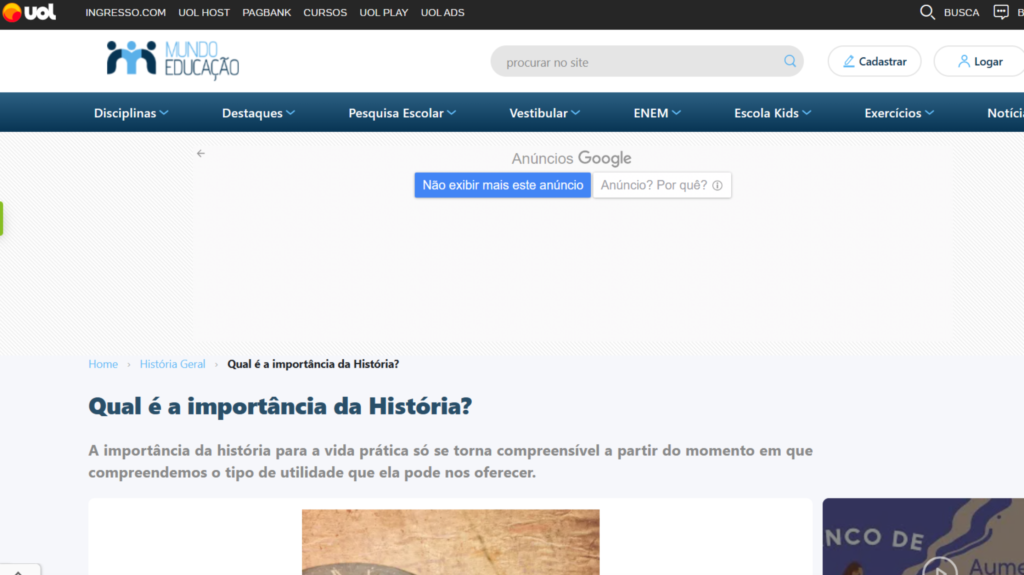Expand the Exercícios dropdown menu
This screenshot has height=575, width=1024.
point(899,113)
